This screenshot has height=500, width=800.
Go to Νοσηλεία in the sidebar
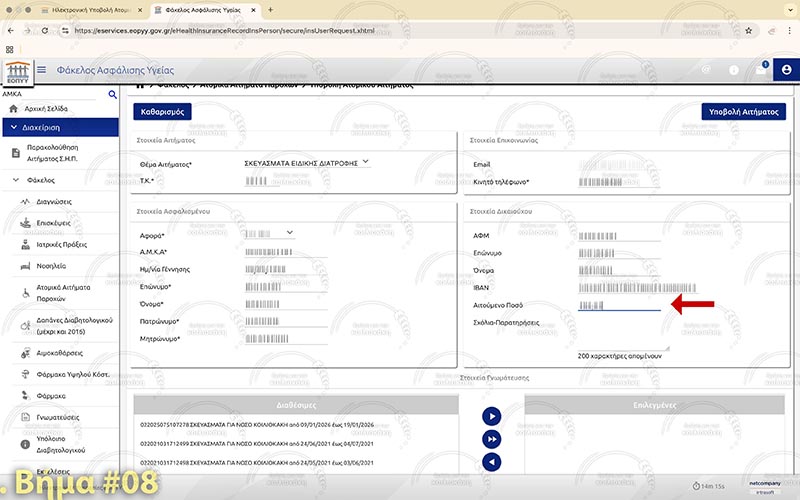tap(52, 266)
